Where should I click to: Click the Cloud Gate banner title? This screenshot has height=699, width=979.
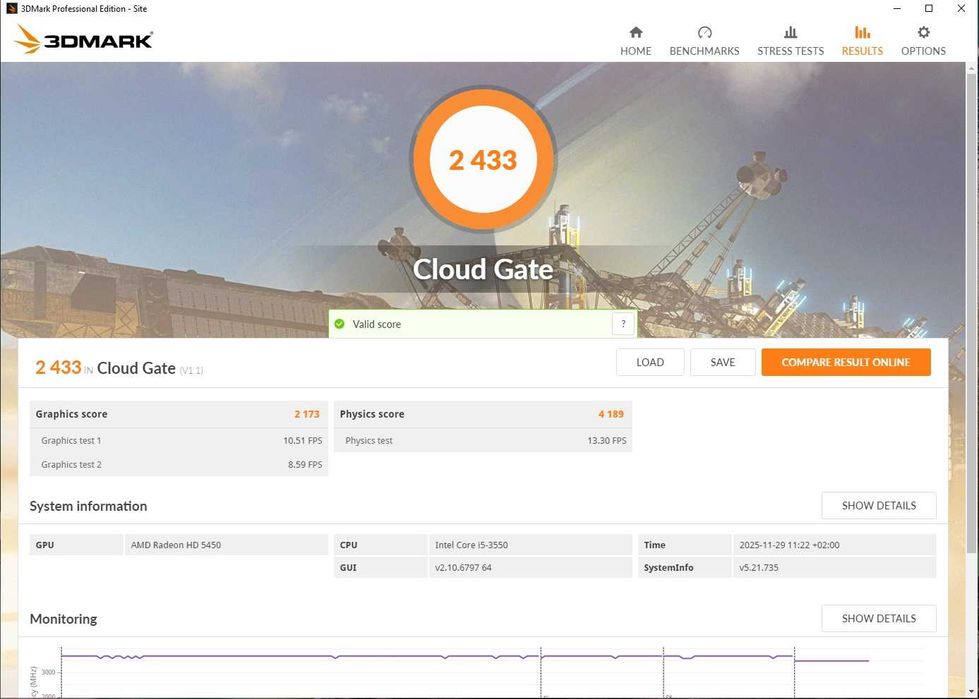pyautogui.click(x=483, y=269)
